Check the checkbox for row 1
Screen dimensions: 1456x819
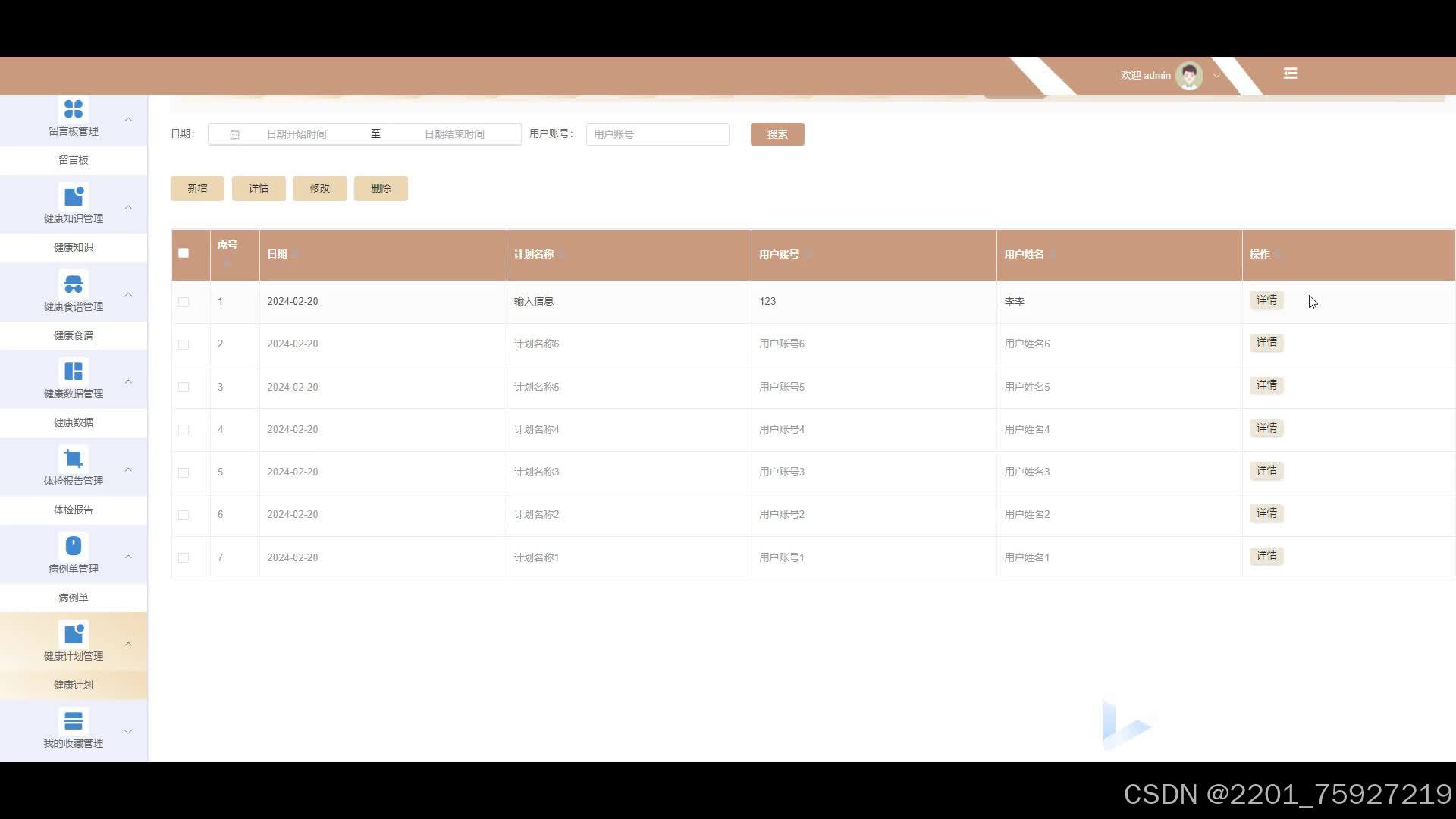tap(184, 302)
